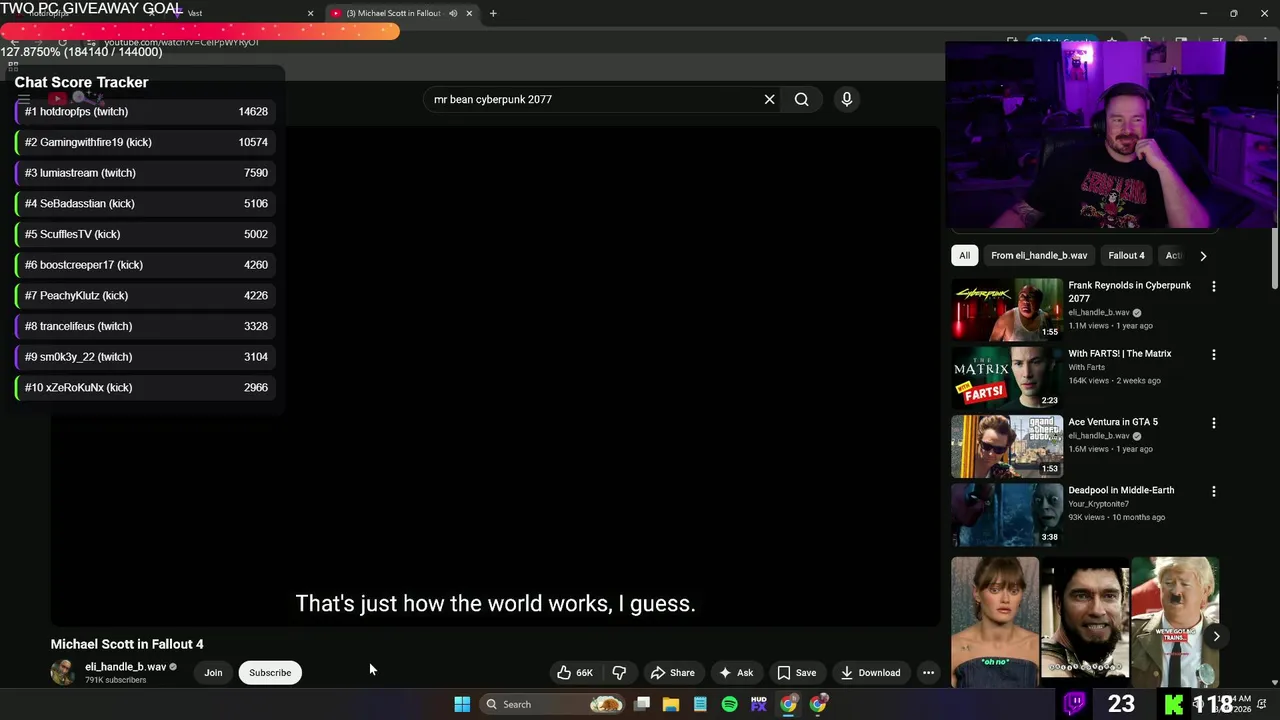The width and height of the screenshot is (1280, 720).
Task: Open a new browser tab
Action: click(493, 13)
